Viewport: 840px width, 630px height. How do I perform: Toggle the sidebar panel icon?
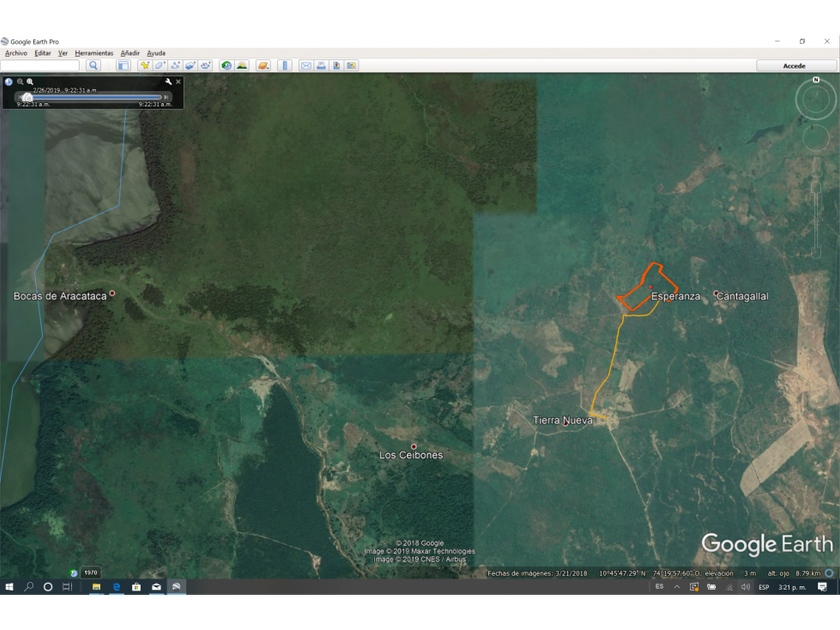tap(123, 65)
